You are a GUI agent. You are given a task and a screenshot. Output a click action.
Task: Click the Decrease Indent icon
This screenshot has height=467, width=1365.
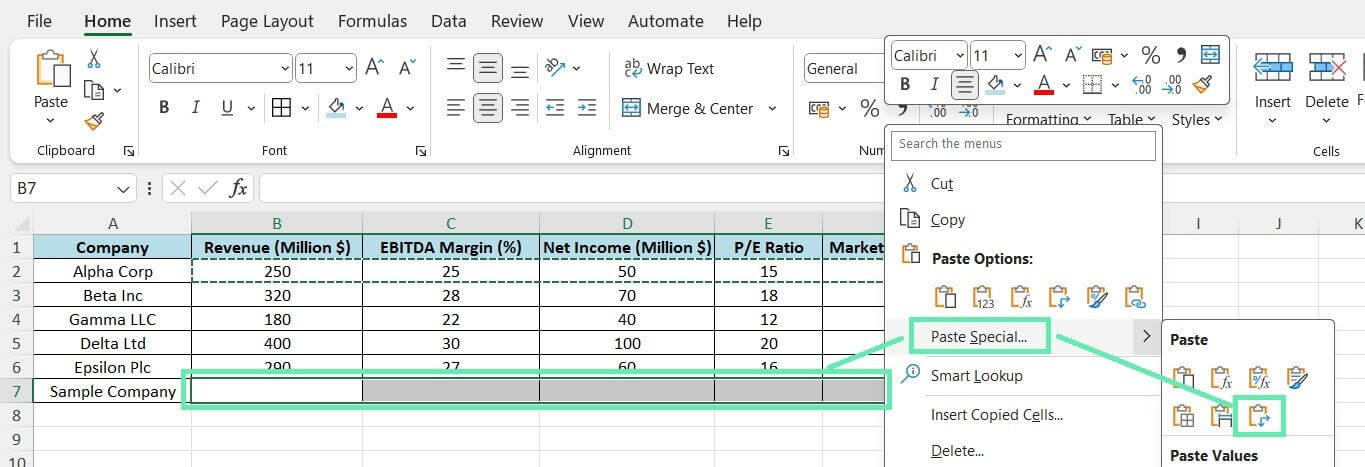(555, 108)
